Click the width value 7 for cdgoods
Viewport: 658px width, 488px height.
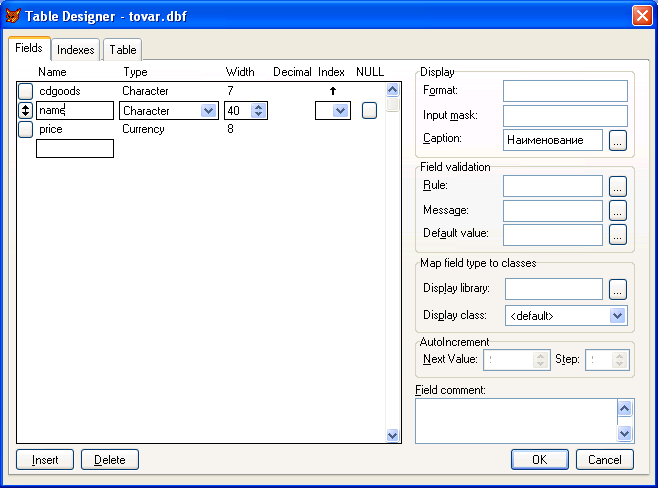click(230, 91)
